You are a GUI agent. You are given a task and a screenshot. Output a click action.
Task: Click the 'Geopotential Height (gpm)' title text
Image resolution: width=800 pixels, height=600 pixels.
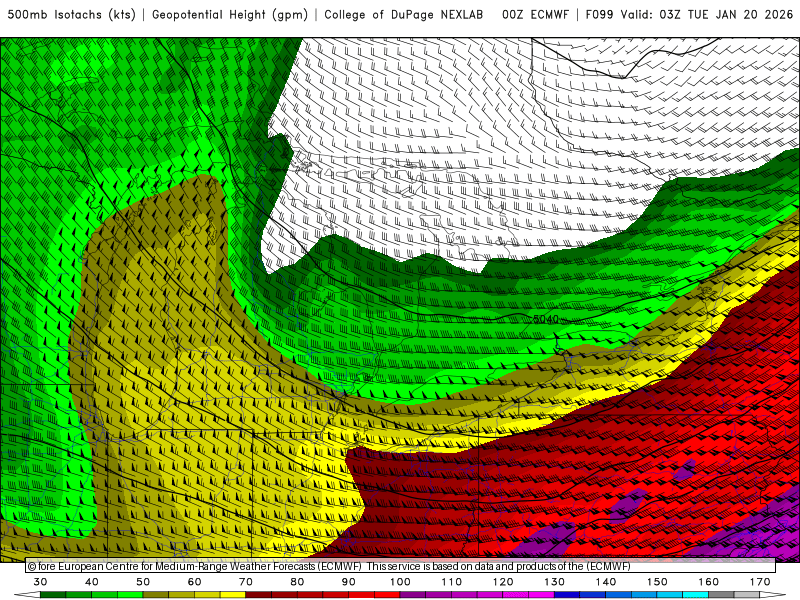230,15
